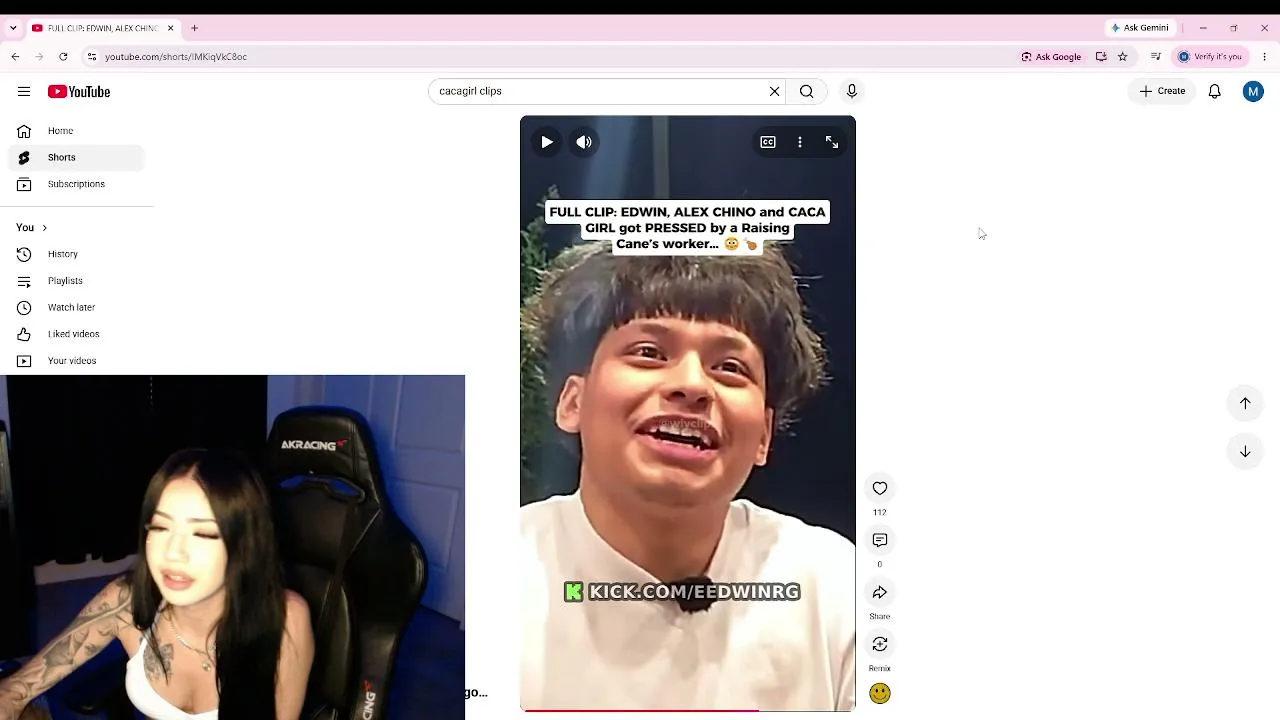Screen dimensions: 1280x720
Task: Select Shorts in the sidebar
Action: point(76,157)
